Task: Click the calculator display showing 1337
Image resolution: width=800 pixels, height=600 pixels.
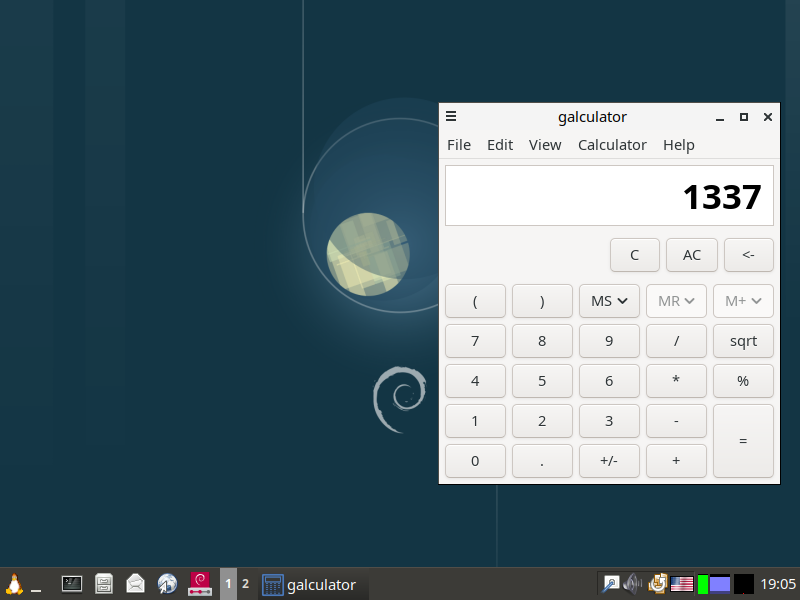Action: [609, 195]
